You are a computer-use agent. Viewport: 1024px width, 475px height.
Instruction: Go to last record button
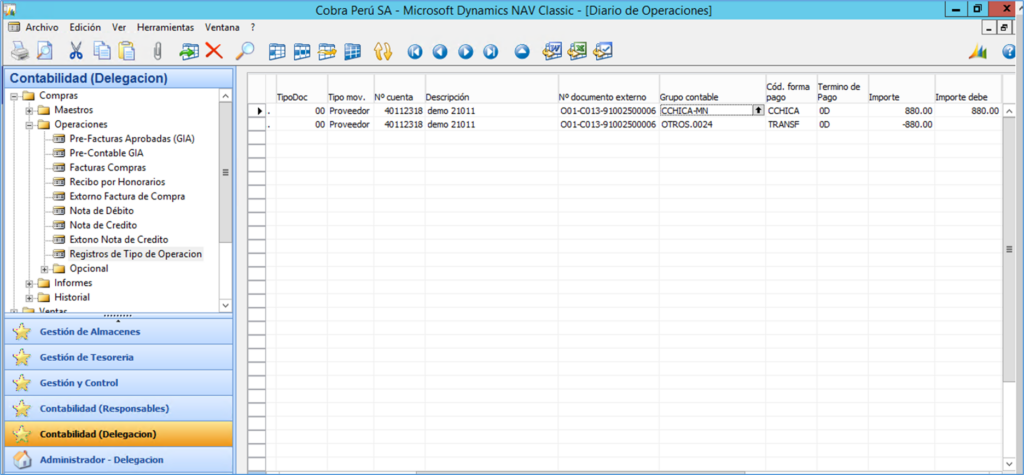pyautogui.click(x=490, y=52)
